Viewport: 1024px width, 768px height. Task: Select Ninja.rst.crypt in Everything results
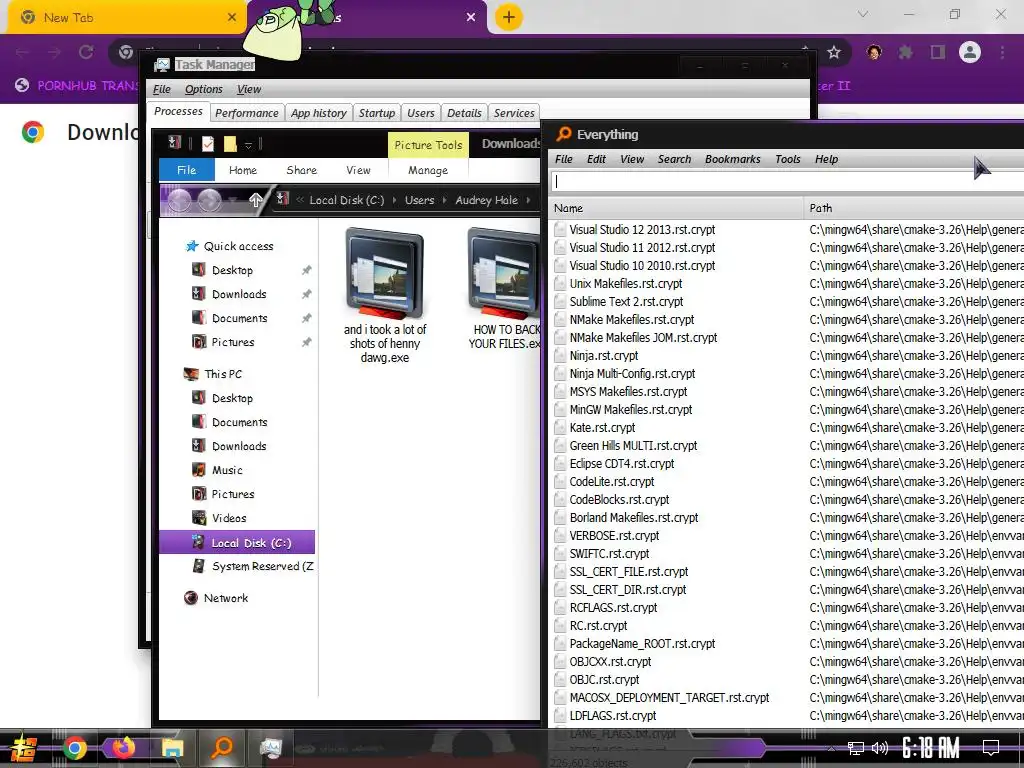click(603, 356)
